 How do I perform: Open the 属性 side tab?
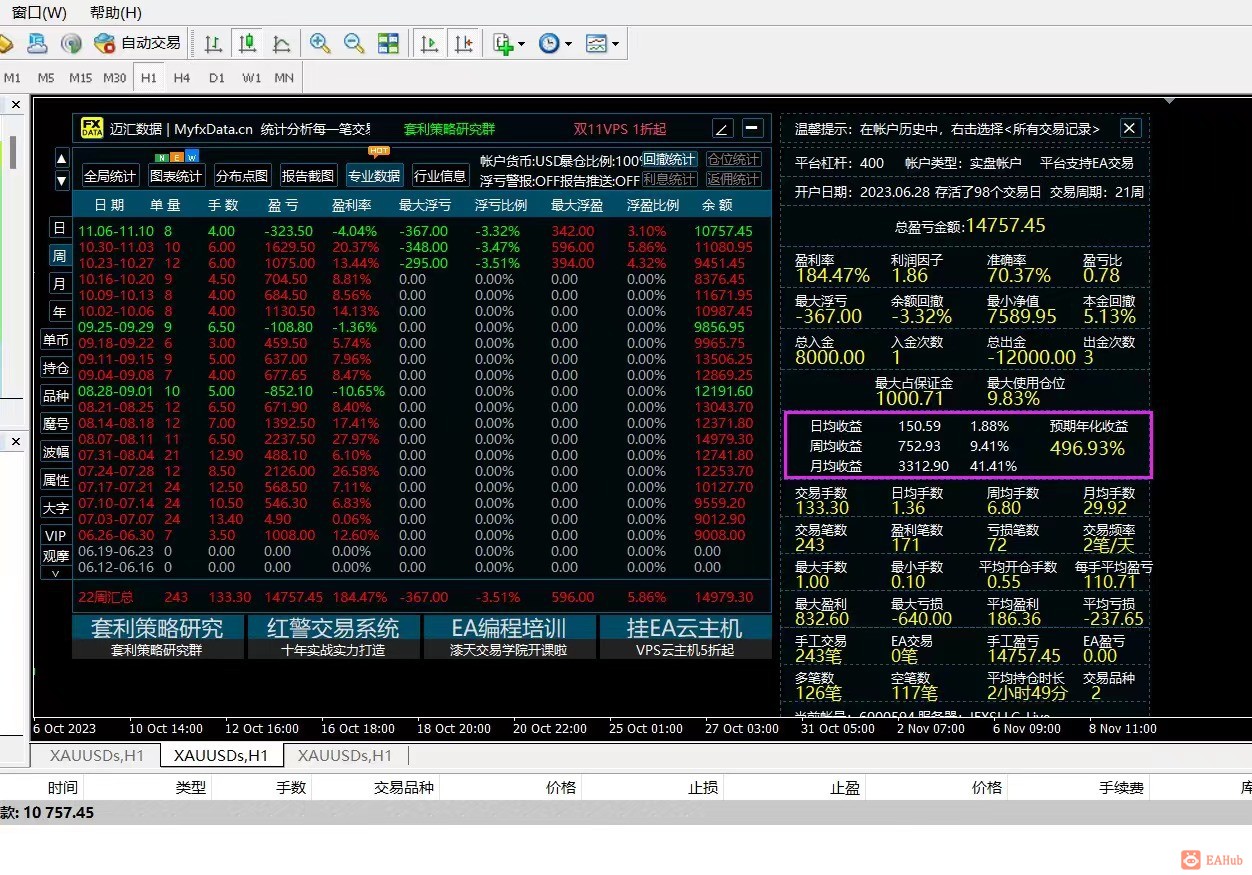click(x=56, y=480)
